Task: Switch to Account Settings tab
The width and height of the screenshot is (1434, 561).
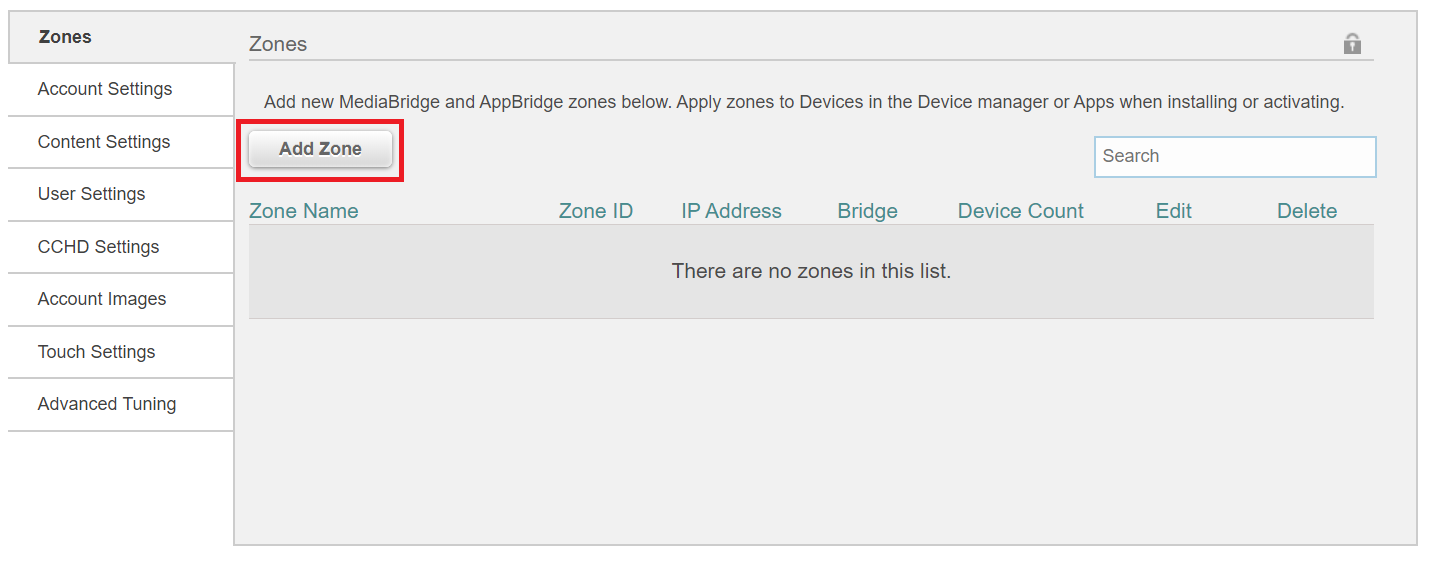Action: (105, 89)
